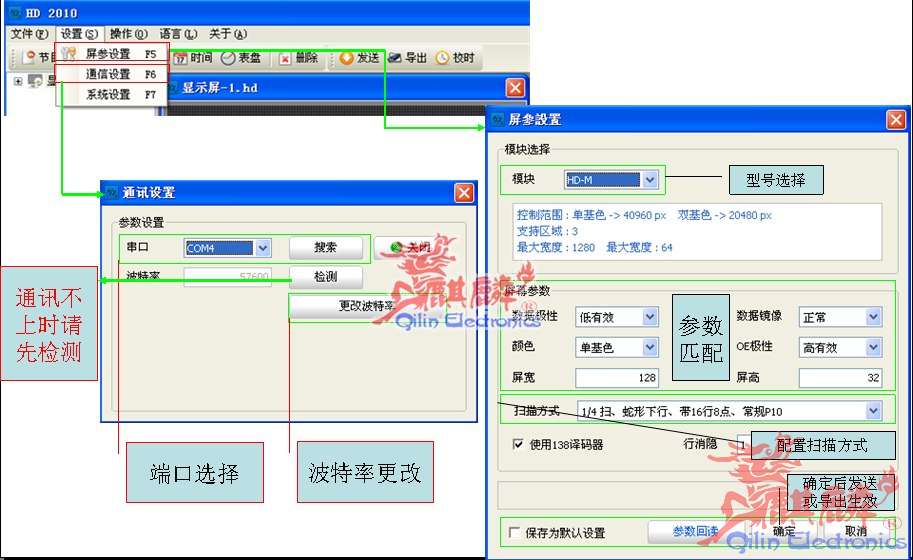
Task: Click the 校时 (Time sync) toolbar icon
Action: 443,58
